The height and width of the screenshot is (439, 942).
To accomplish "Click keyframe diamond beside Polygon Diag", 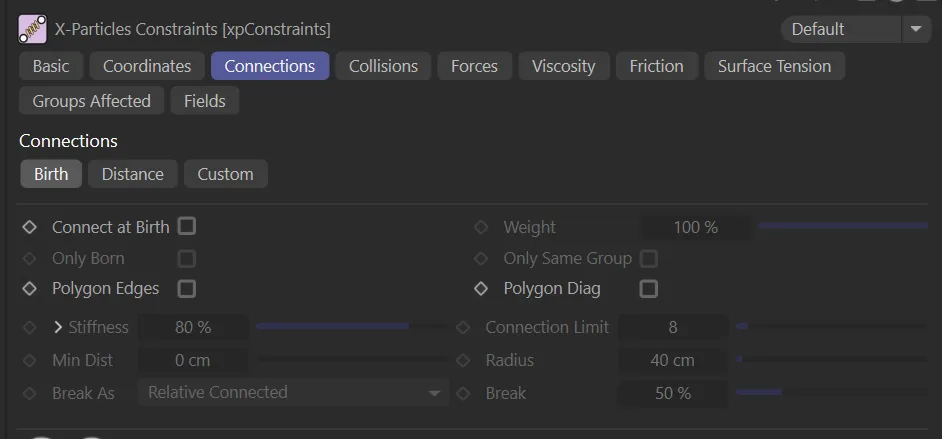I will (x=481, y=289).
